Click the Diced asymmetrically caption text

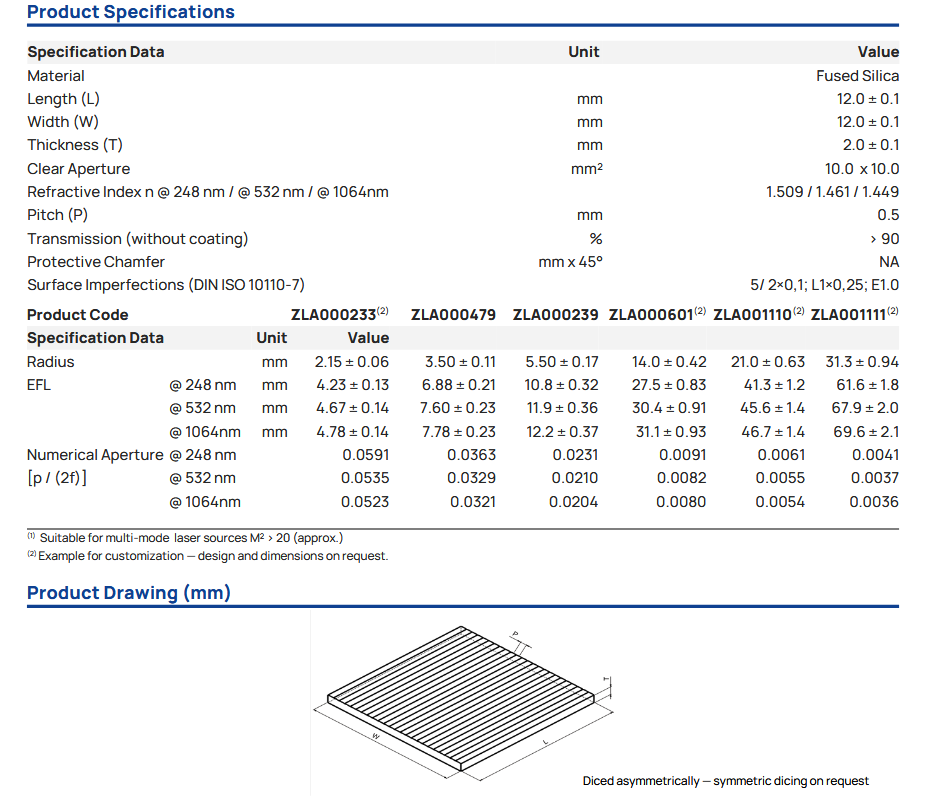725,781
